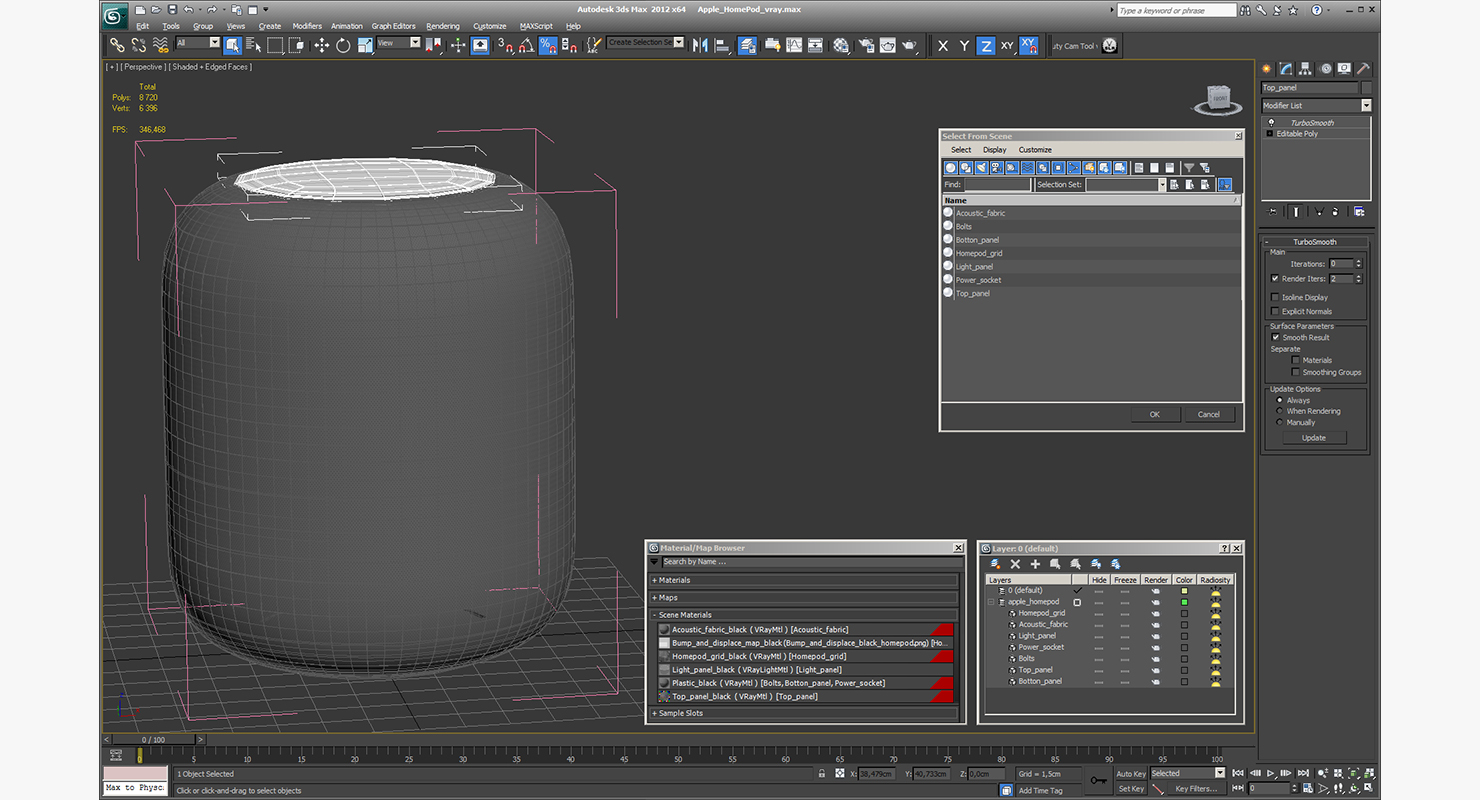1480x800 pixels.
Task: Restrict to Z axis constraint
Action: 985,45
